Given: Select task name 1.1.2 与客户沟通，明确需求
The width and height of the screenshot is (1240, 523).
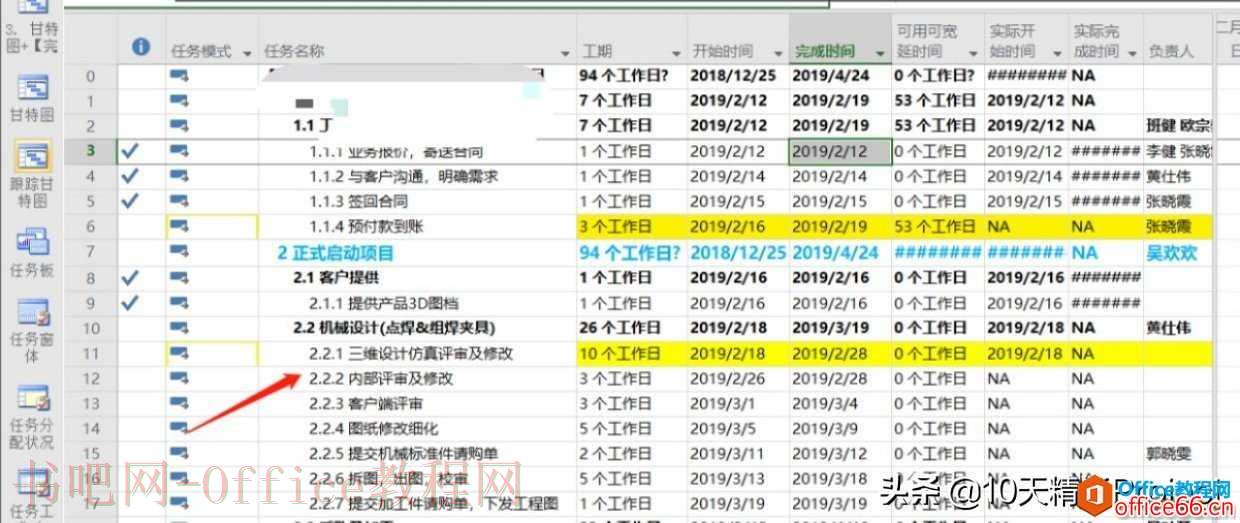Looking at the screenshot, I should [x=403, y=176].
